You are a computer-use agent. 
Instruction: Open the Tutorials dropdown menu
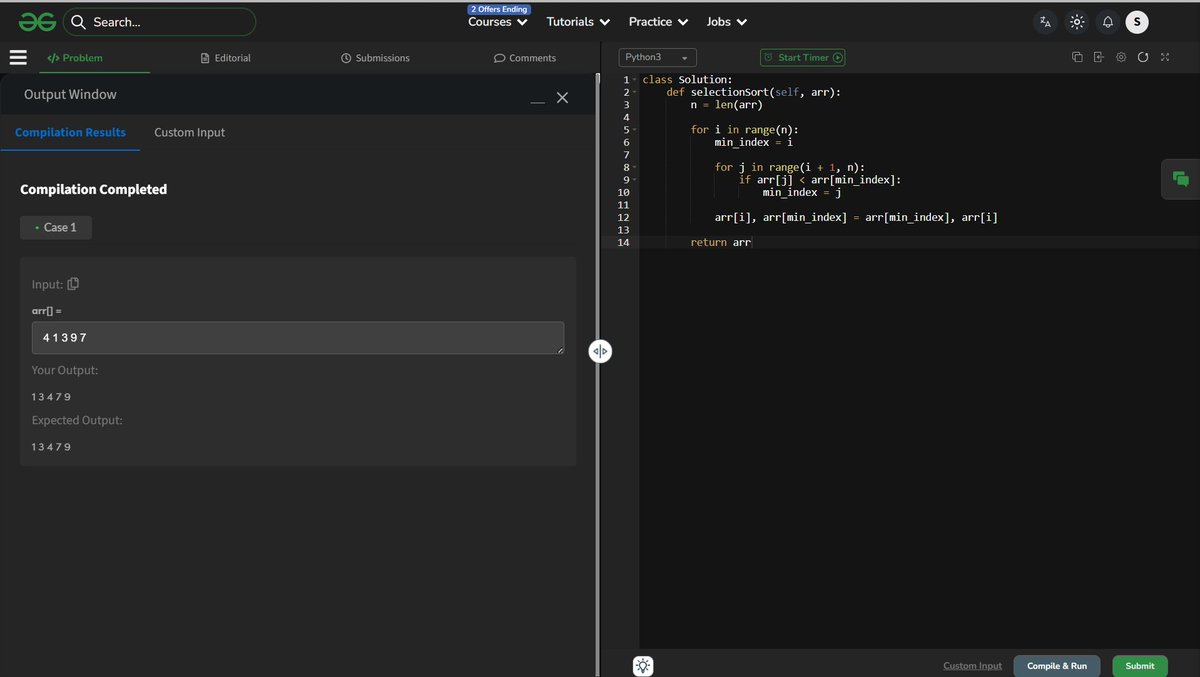578,22
